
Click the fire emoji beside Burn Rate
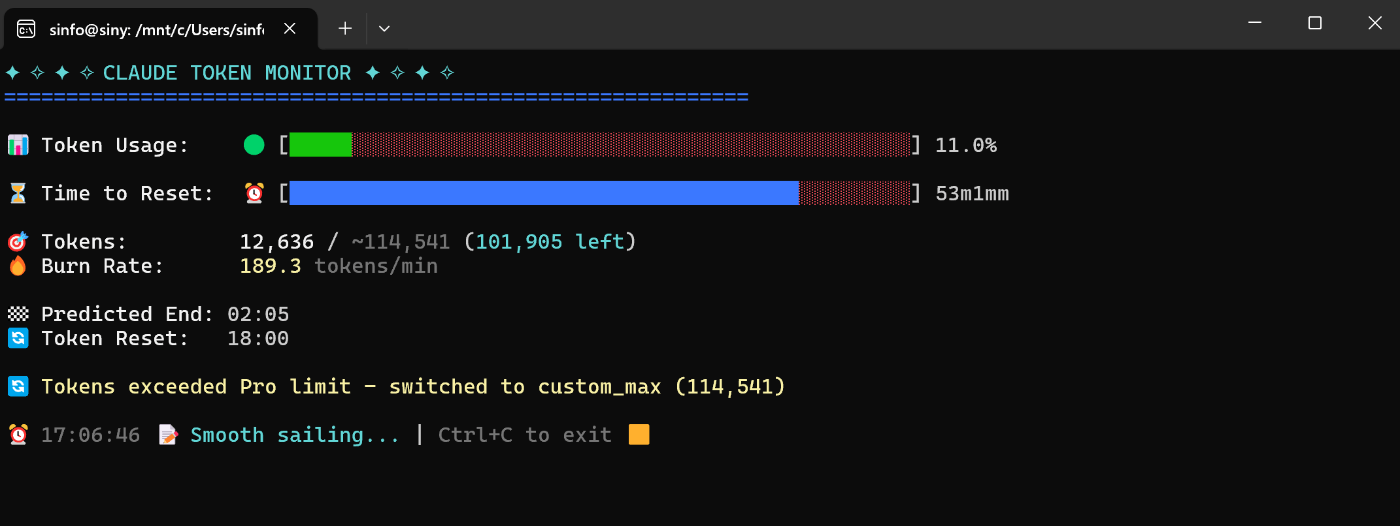pos(18,266)
